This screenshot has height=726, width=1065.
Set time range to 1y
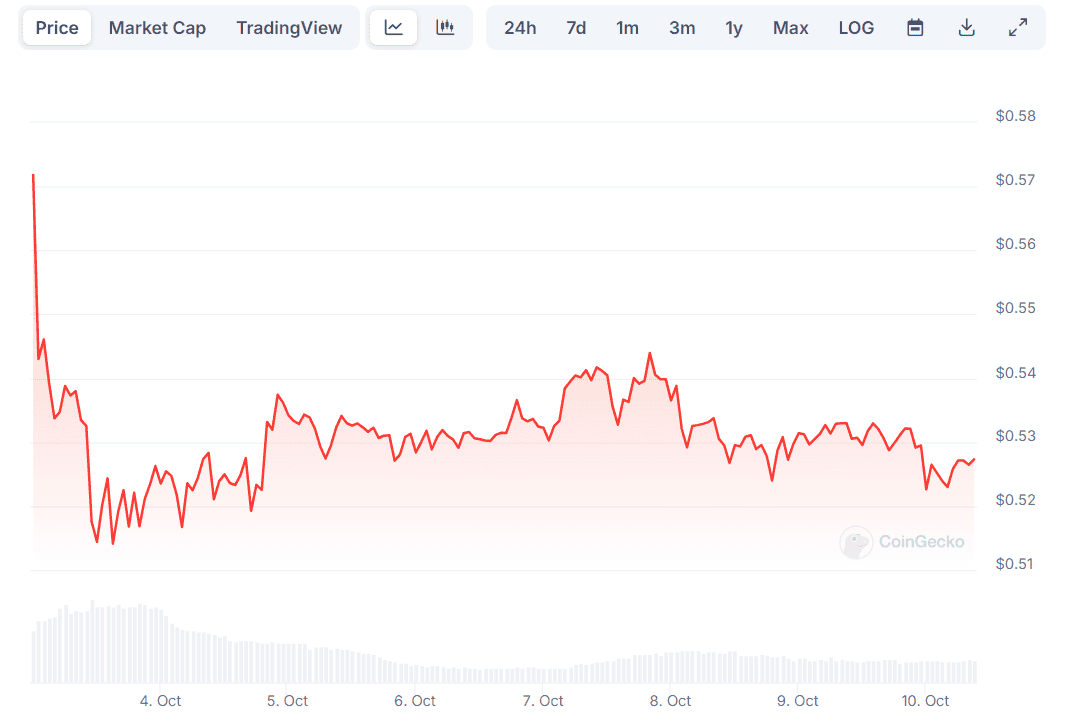[x=734, y=28]
